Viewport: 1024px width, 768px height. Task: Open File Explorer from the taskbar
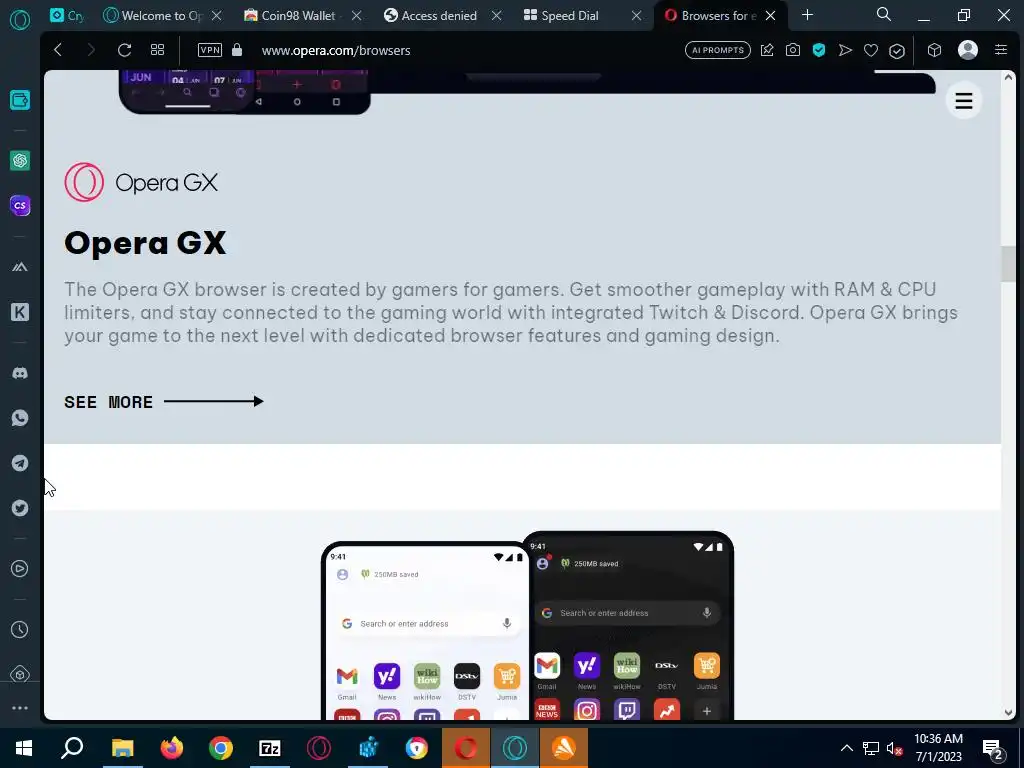pyautogui.click(x=122, y=748)
